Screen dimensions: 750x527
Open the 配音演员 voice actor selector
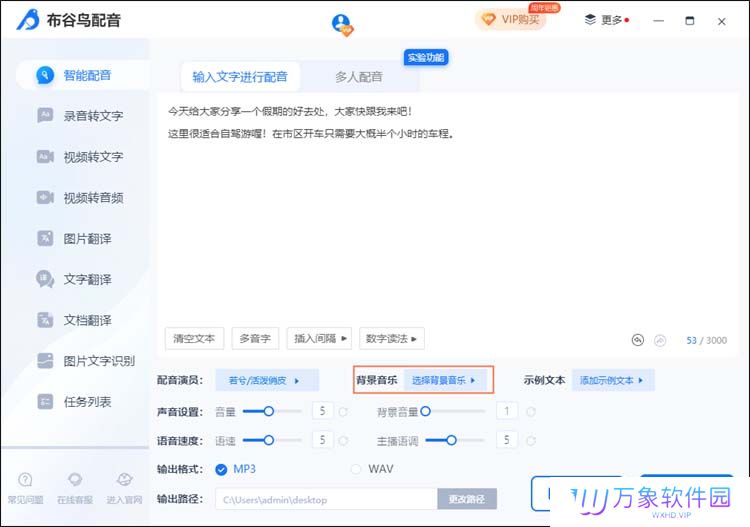[x=267, y=380]
